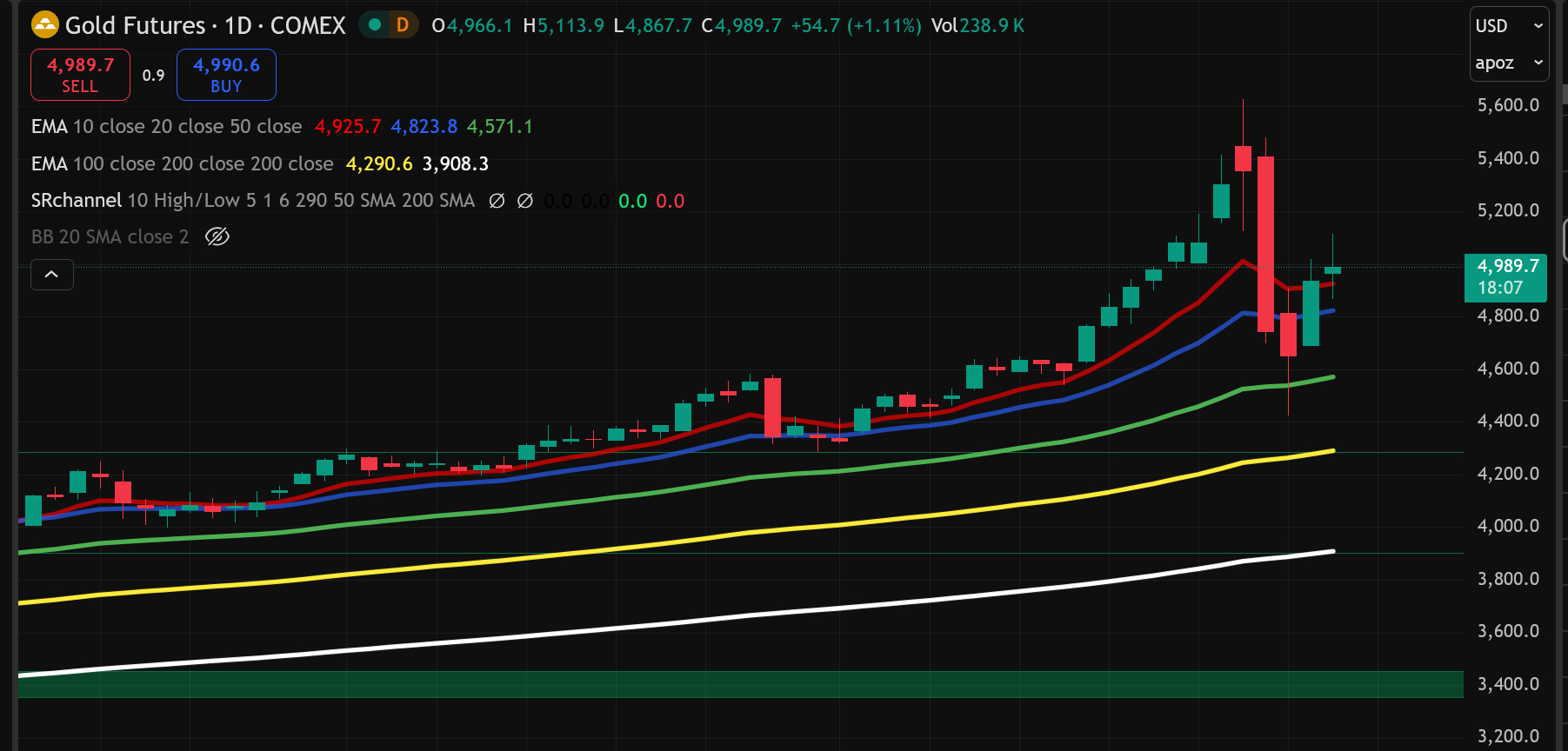Open the USD currency dropdown
Viewport: 1568px width, 751px height.
[x=1509, y=26]
